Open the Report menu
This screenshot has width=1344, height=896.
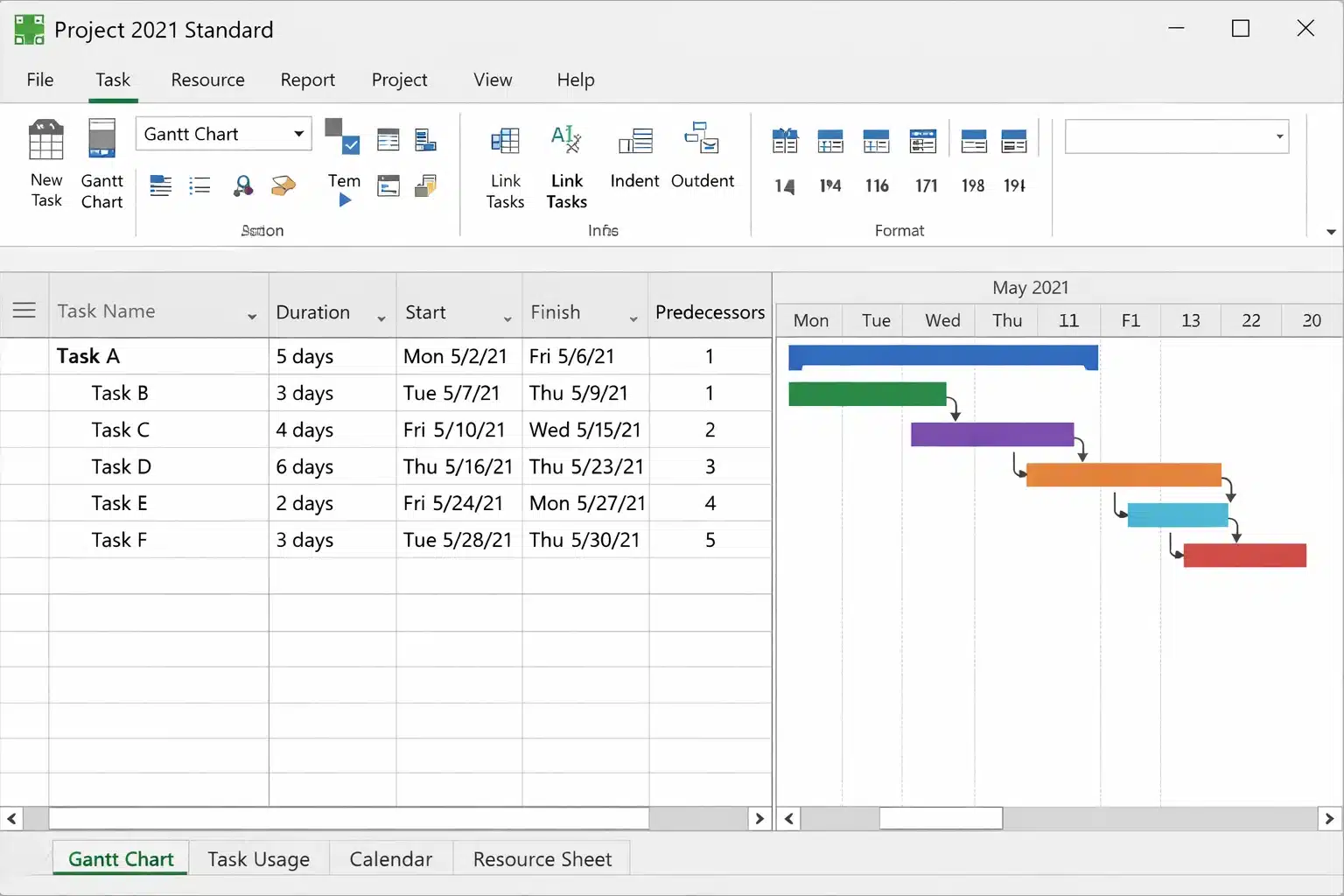click(x=308, y=80)
